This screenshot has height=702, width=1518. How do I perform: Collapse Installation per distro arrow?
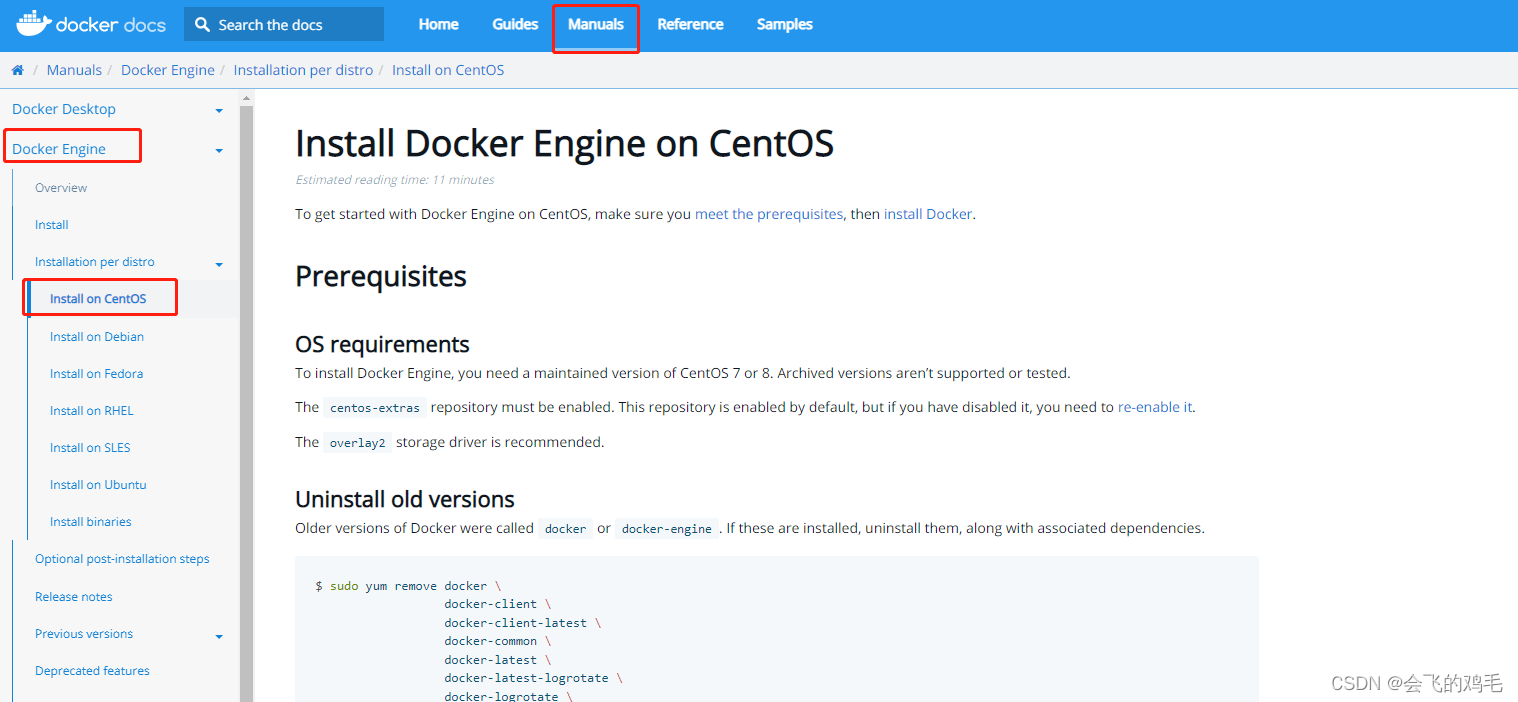(219, 264)
